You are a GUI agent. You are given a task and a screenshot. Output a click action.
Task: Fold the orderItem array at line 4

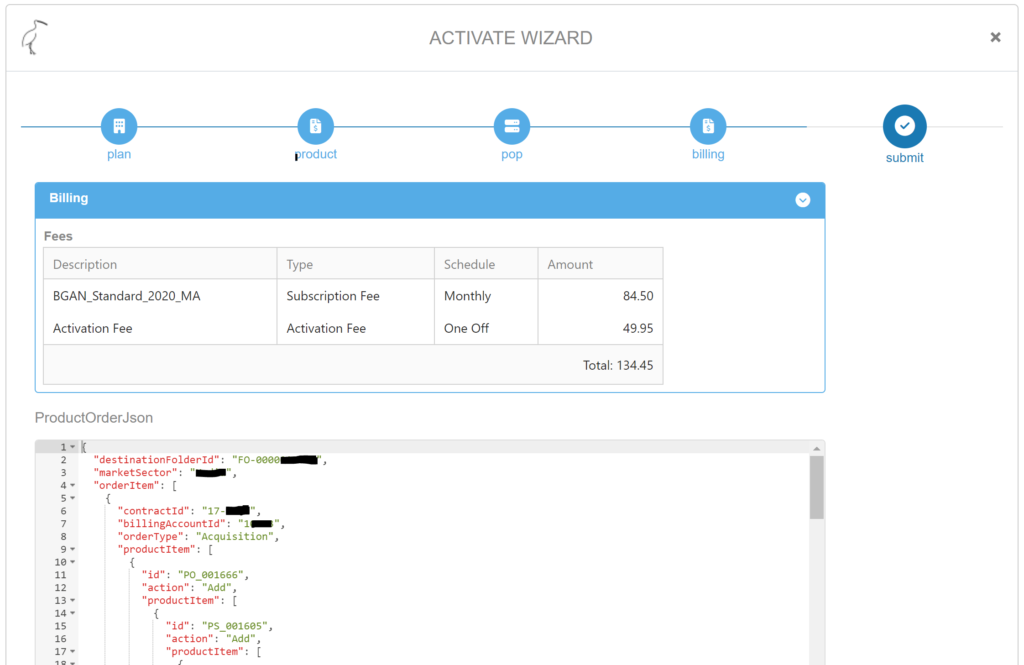[x=73, y=485]
